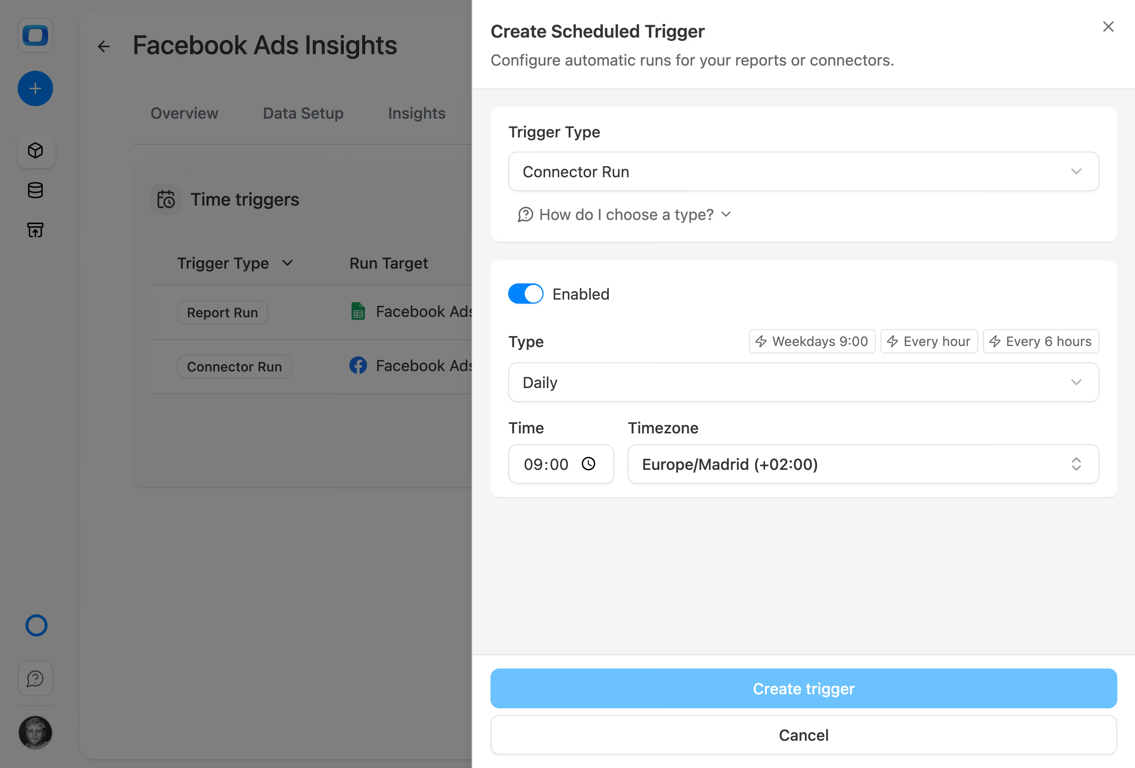
Task: Apply the Every hour preset
Action: click(929, 342)
